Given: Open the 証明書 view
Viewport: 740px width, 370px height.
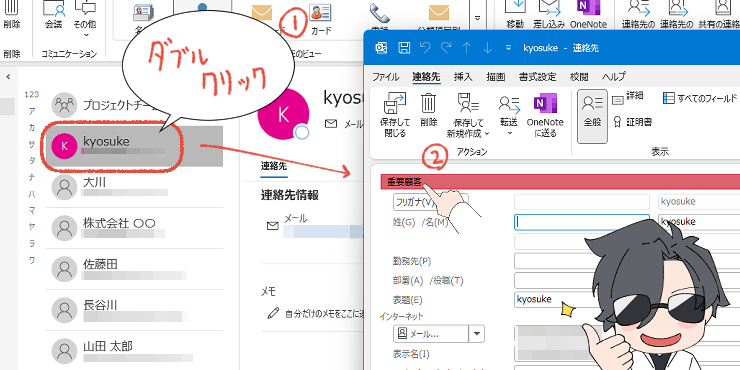Looking at the screenshot, I should tap(633, 122).
